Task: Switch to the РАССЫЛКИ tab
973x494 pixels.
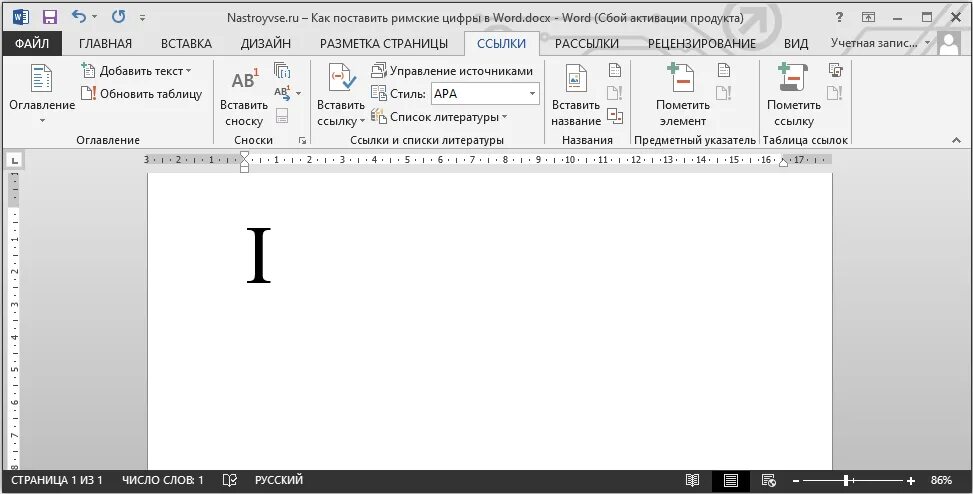Action: click(586, 43)
